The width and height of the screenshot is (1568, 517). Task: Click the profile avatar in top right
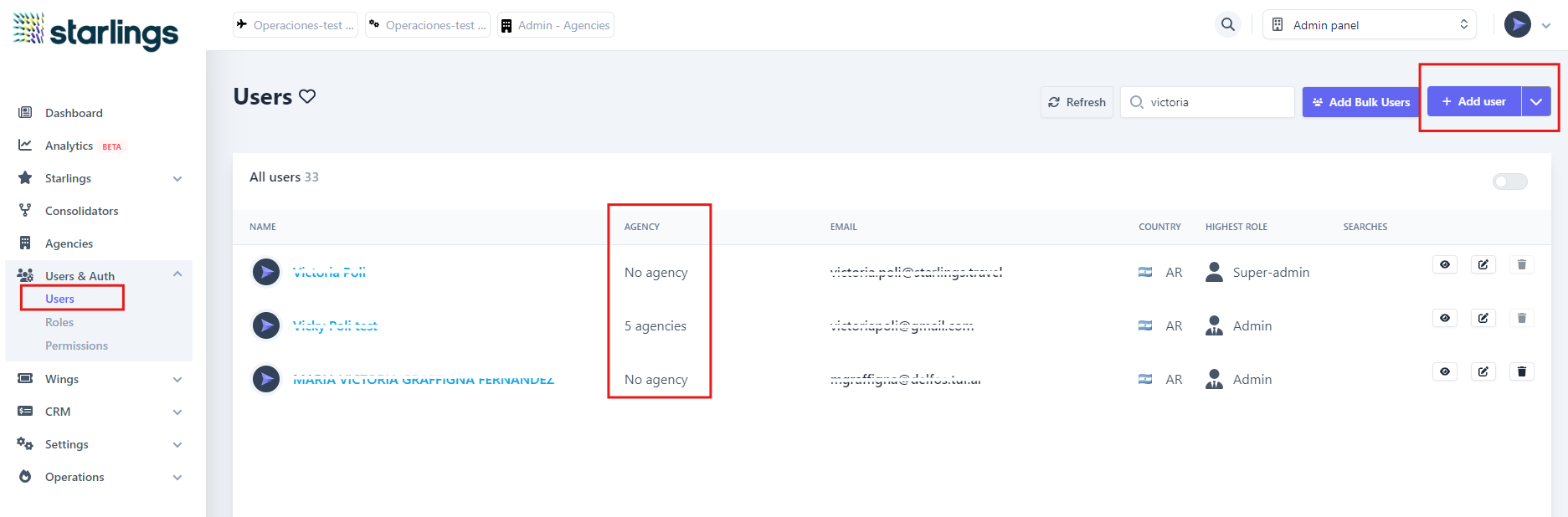click(1517, 25)
